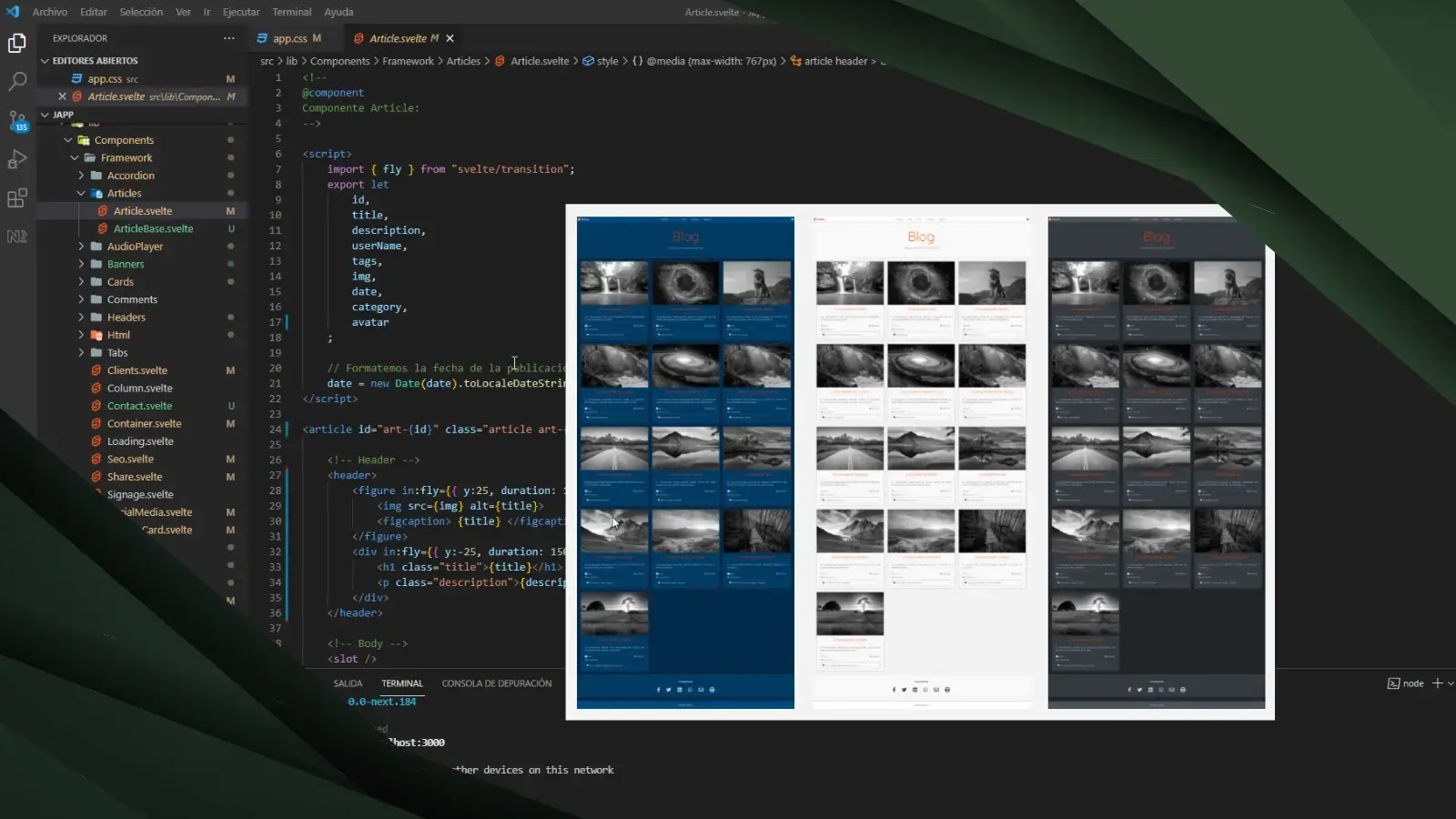Open the Search view in the activity bar
Viewport: 1456px width, 819px height.
pos(17,82)
